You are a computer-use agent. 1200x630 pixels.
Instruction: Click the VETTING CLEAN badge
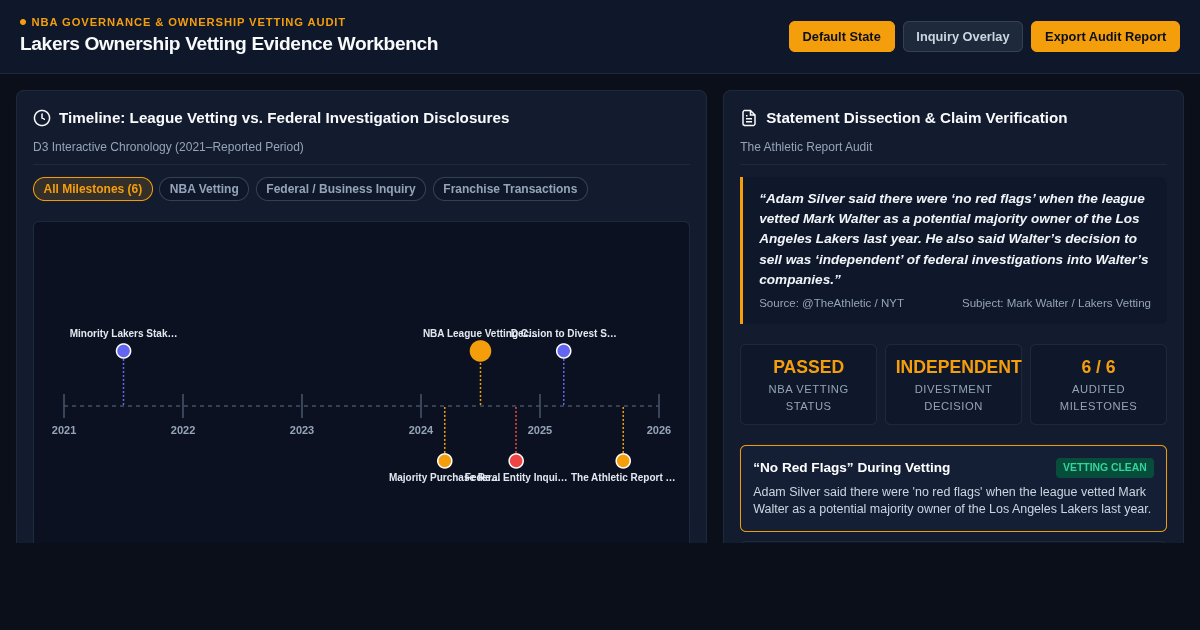(x=1104, y=468)
